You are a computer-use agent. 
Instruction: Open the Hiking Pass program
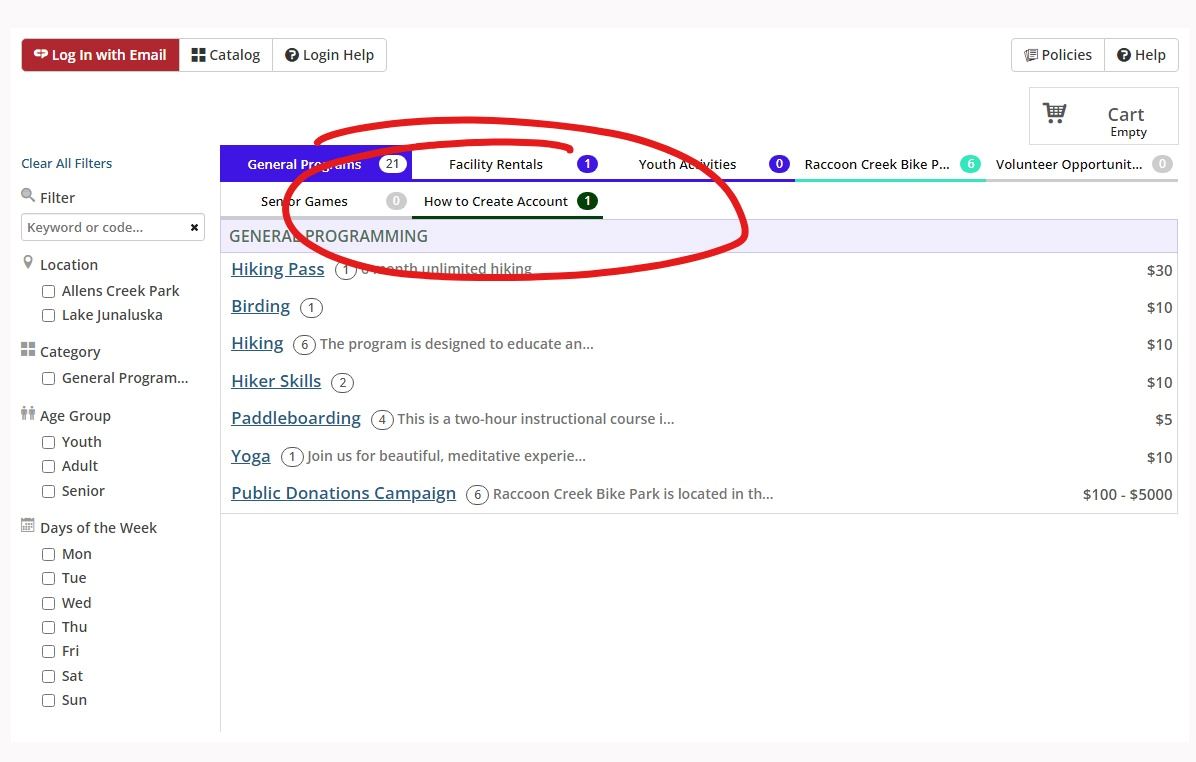[x=277, y=268]
